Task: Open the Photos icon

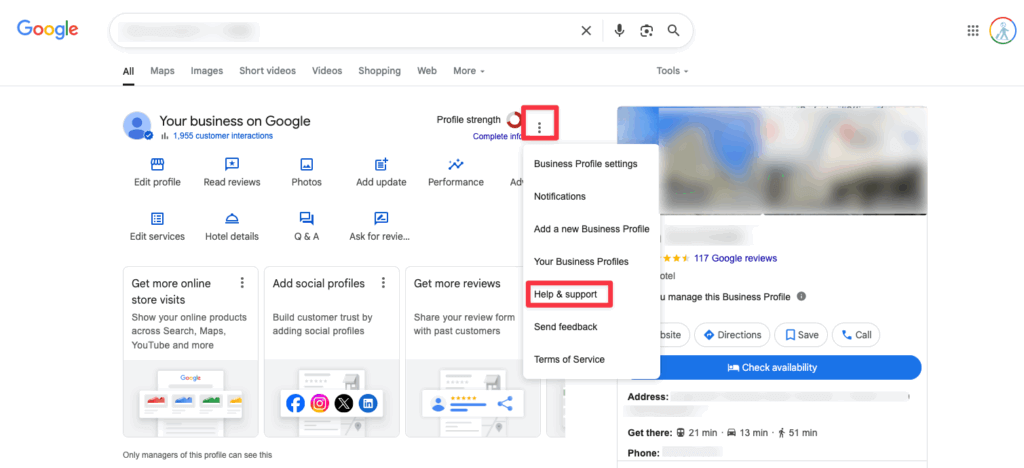Action: point(306,164)
